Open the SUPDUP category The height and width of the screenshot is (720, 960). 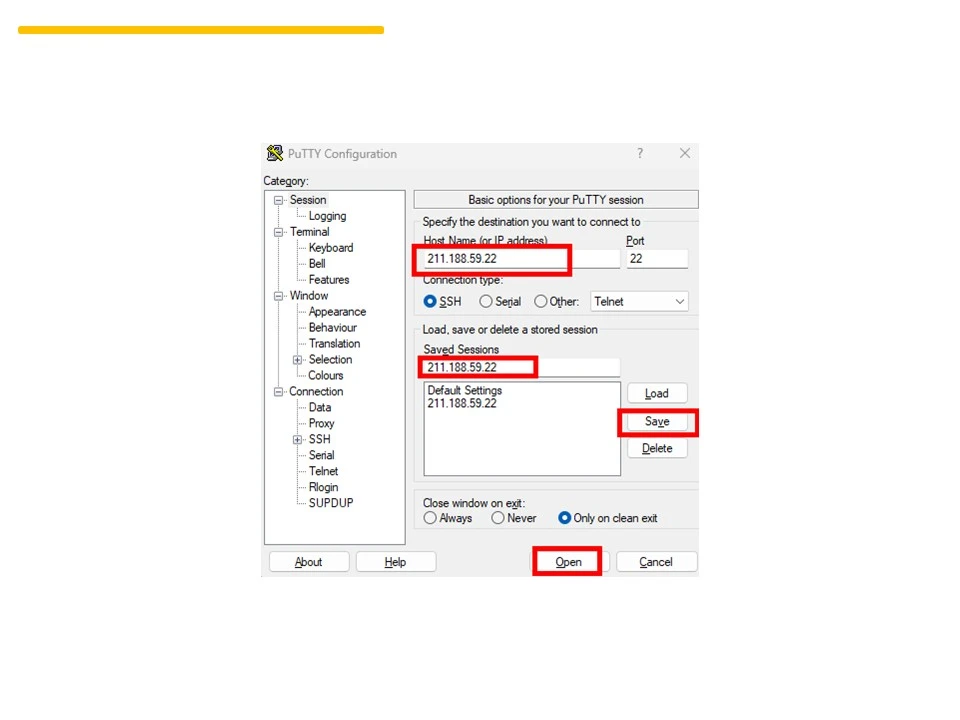[331, 503]
